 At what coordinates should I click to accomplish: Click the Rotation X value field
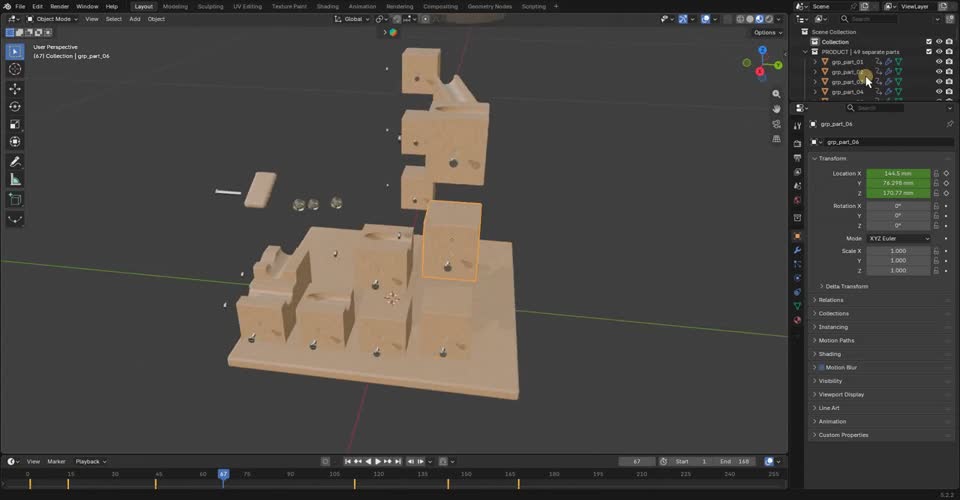pyautogui.click(x=898, y=206)
